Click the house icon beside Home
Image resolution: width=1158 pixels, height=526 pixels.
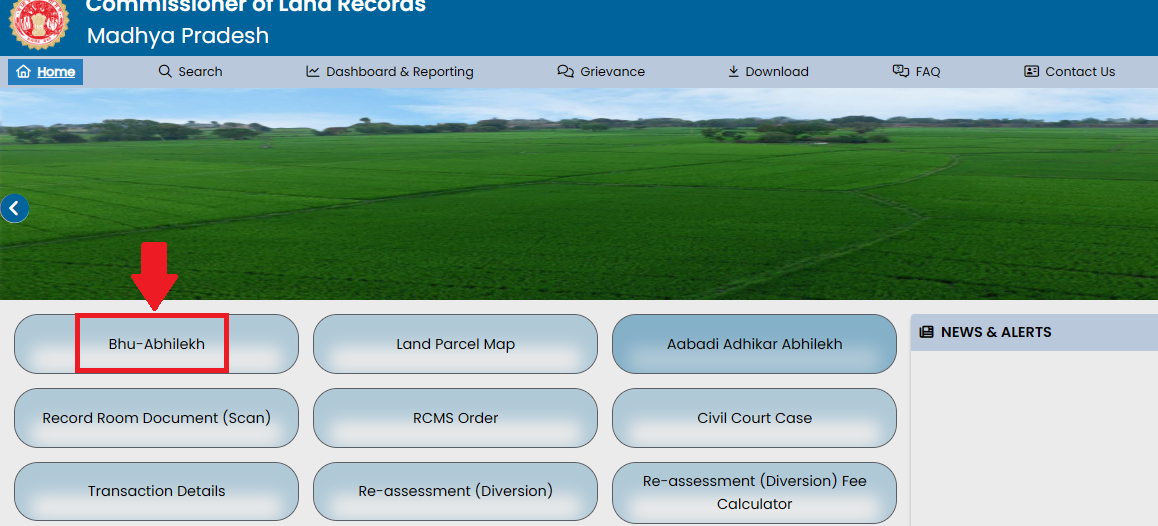23,72
